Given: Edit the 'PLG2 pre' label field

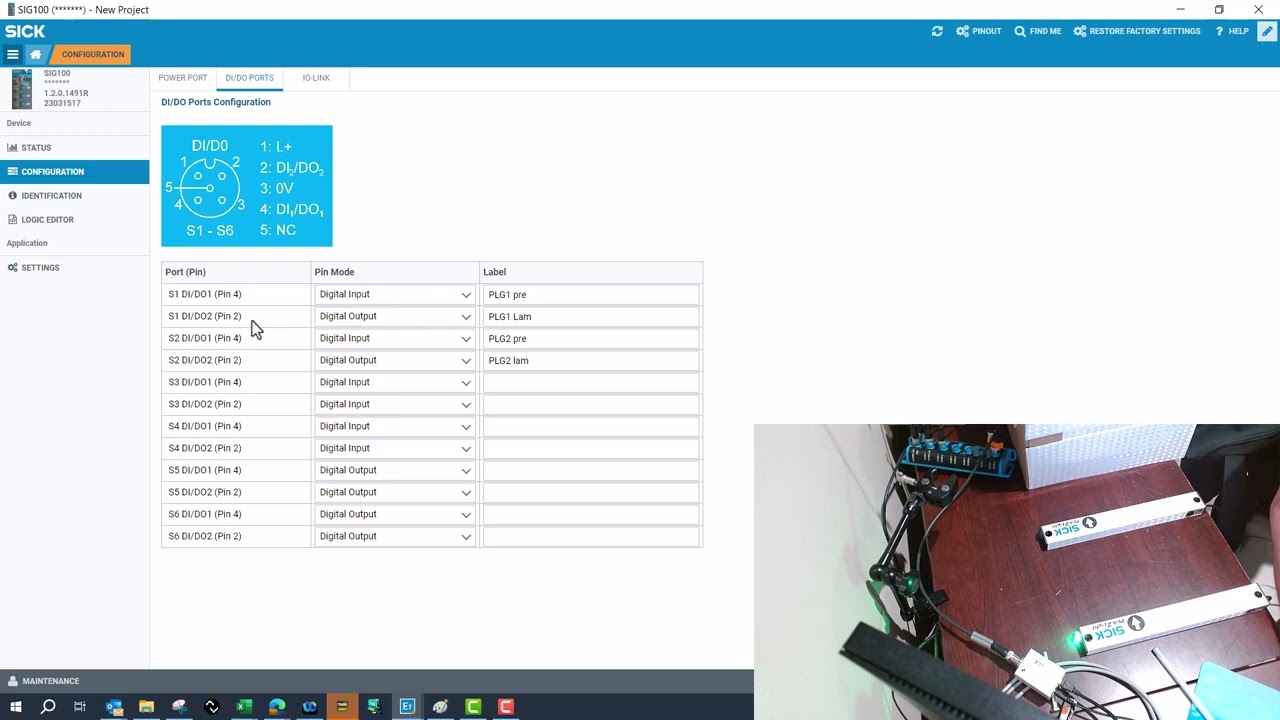Looking at the screenshot, I should (591, 338).
